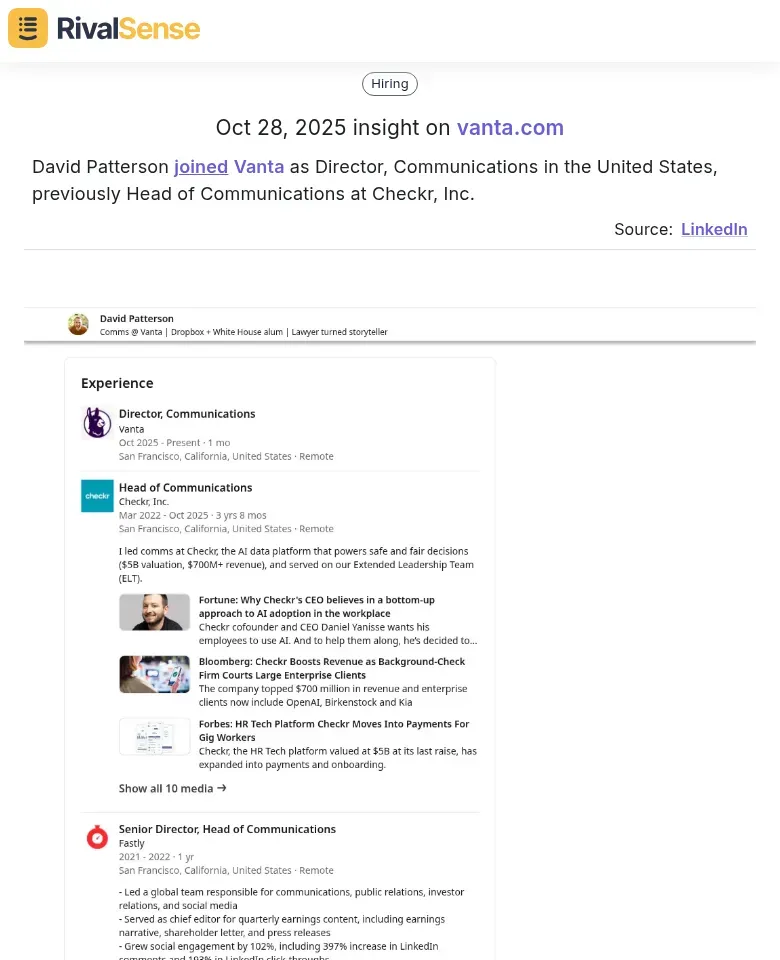This screenshot has height=960, width=780.
Task: Click the Fortune article headline
Action: click(316, 606)
